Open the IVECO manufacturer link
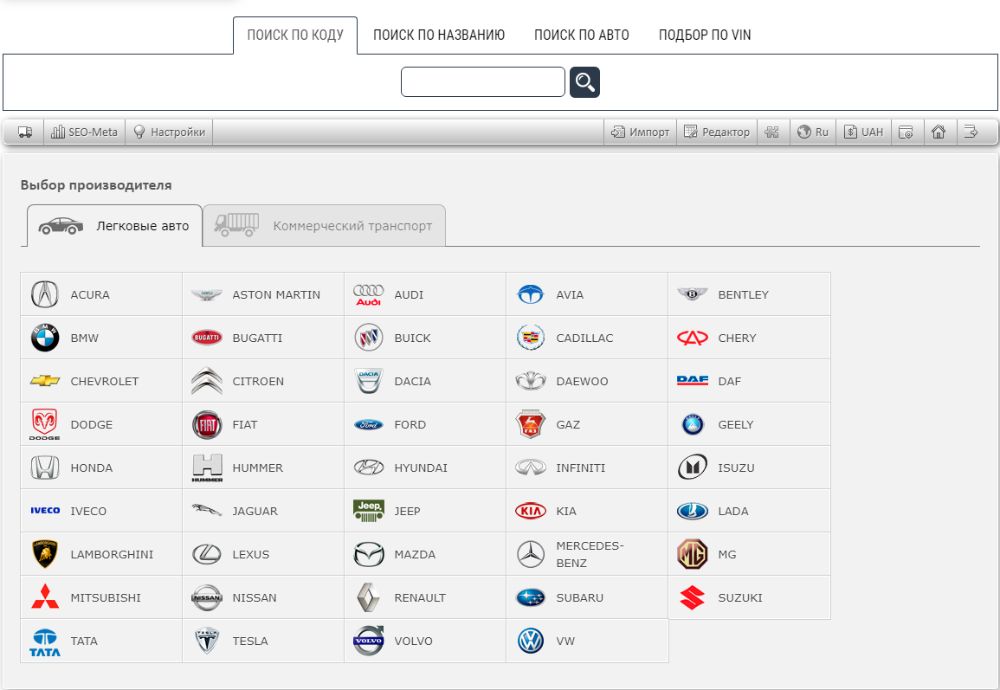The height and width of the screenshot is (690, 1000). click(x=89, y=511)
